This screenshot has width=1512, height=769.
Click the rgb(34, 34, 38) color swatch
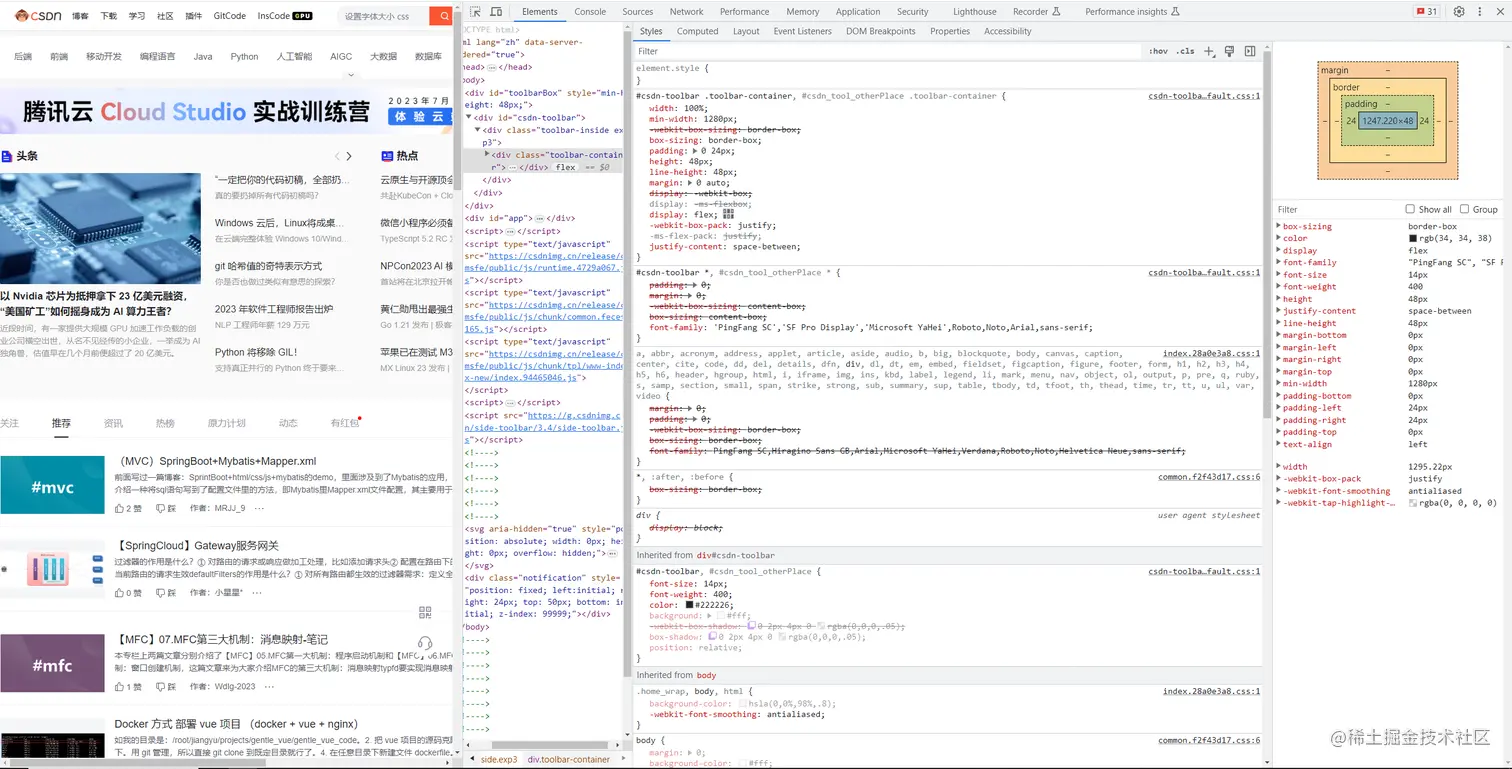pos(1413,239)
